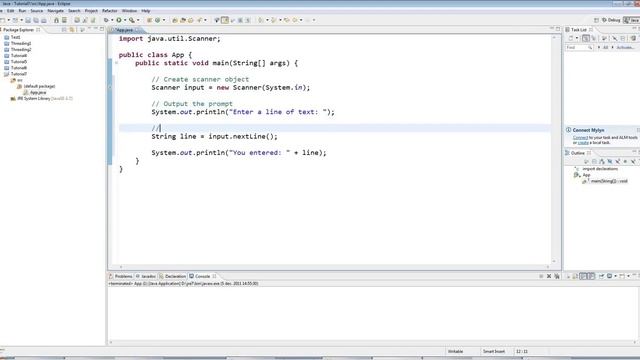Click the Activate task button
This screenshot has width=640, height=360.
point(625,48)
